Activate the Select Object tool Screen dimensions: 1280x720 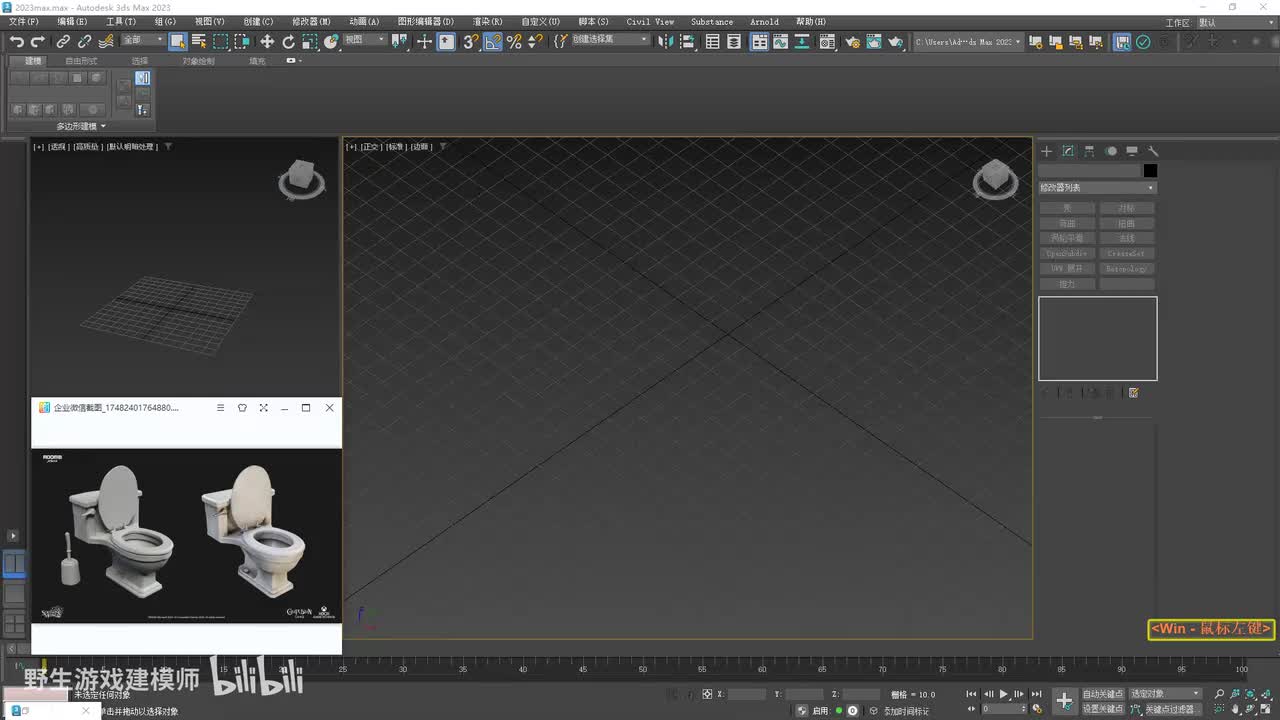point(178,42)
